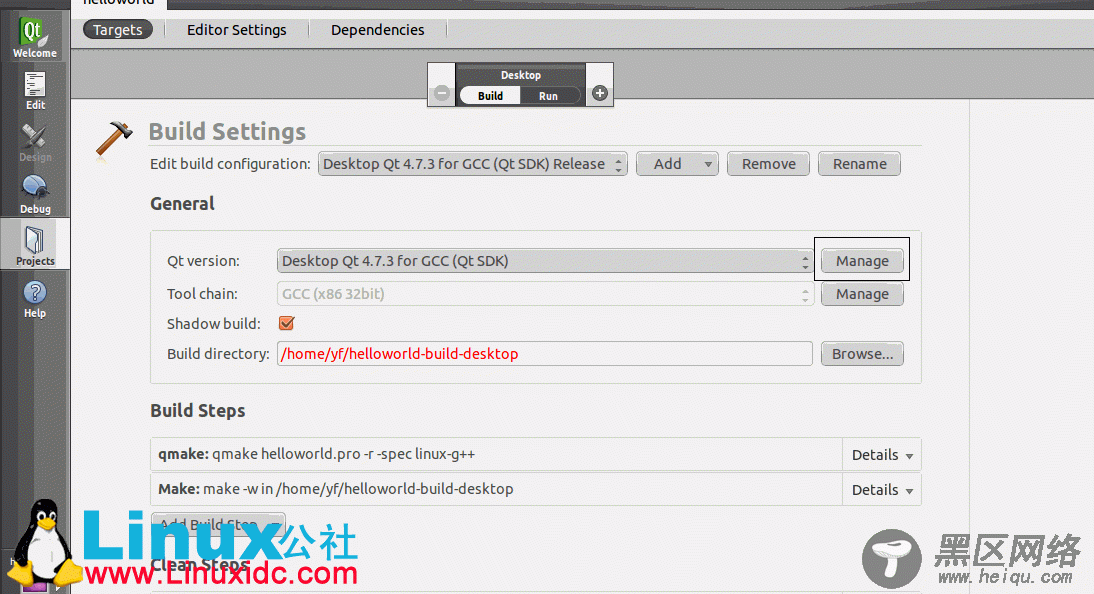Open the Add configuration dropdown
The image size is (1094, 594).
coord(677,164)
